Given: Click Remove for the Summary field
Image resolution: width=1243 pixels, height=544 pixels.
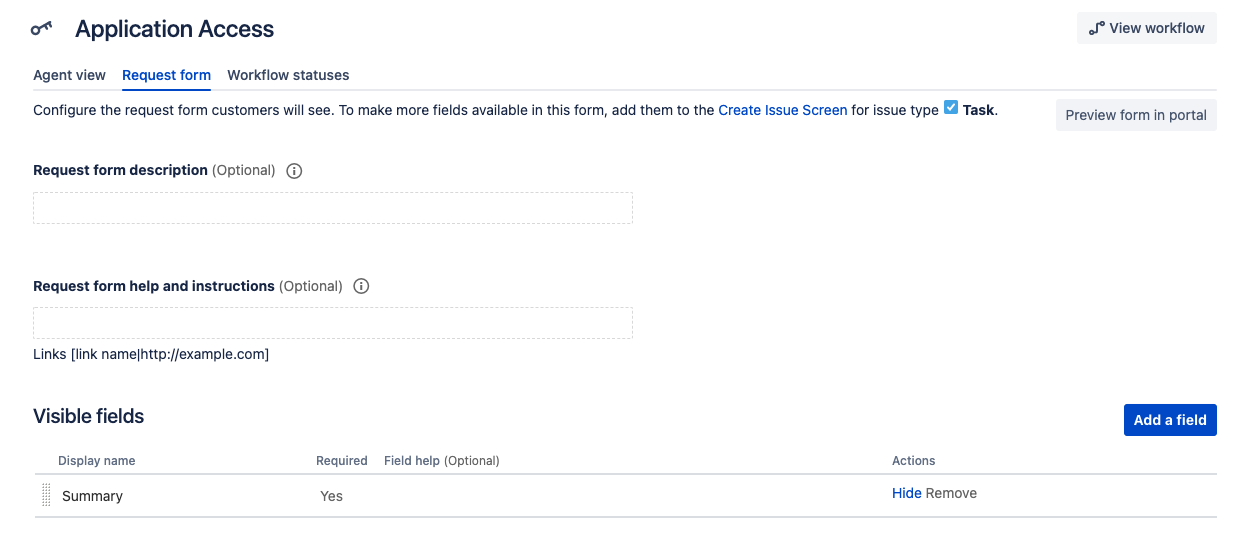Looking at the screenshot, I should click(951, 493).
